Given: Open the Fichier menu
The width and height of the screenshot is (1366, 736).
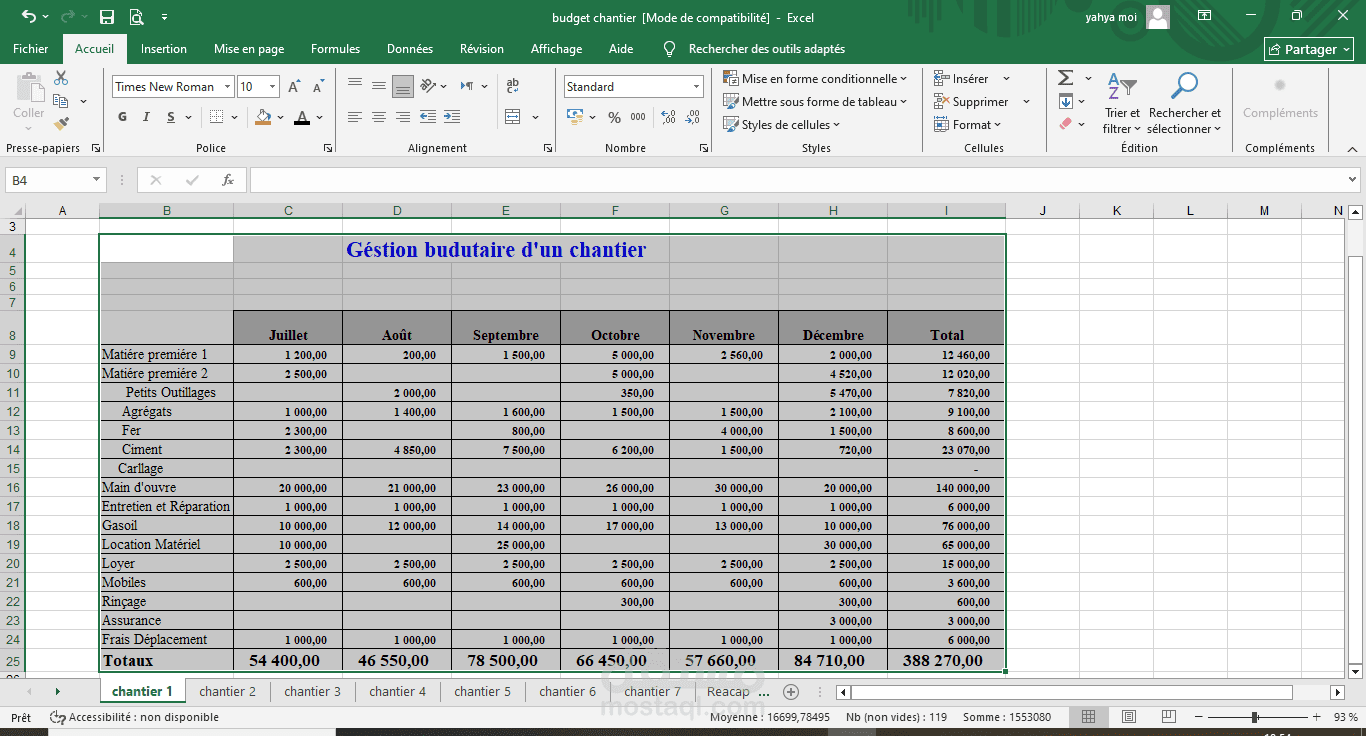Looking at the screenshot, I should coord(31,48).
